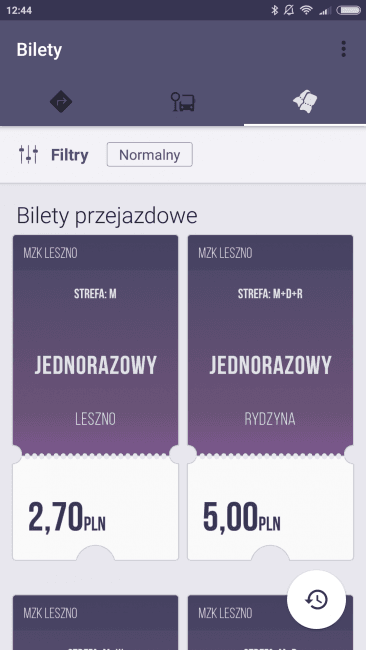366x650 pixels.
Task: Switch to the bus stop tab
Action: click(x=183, y=101)
